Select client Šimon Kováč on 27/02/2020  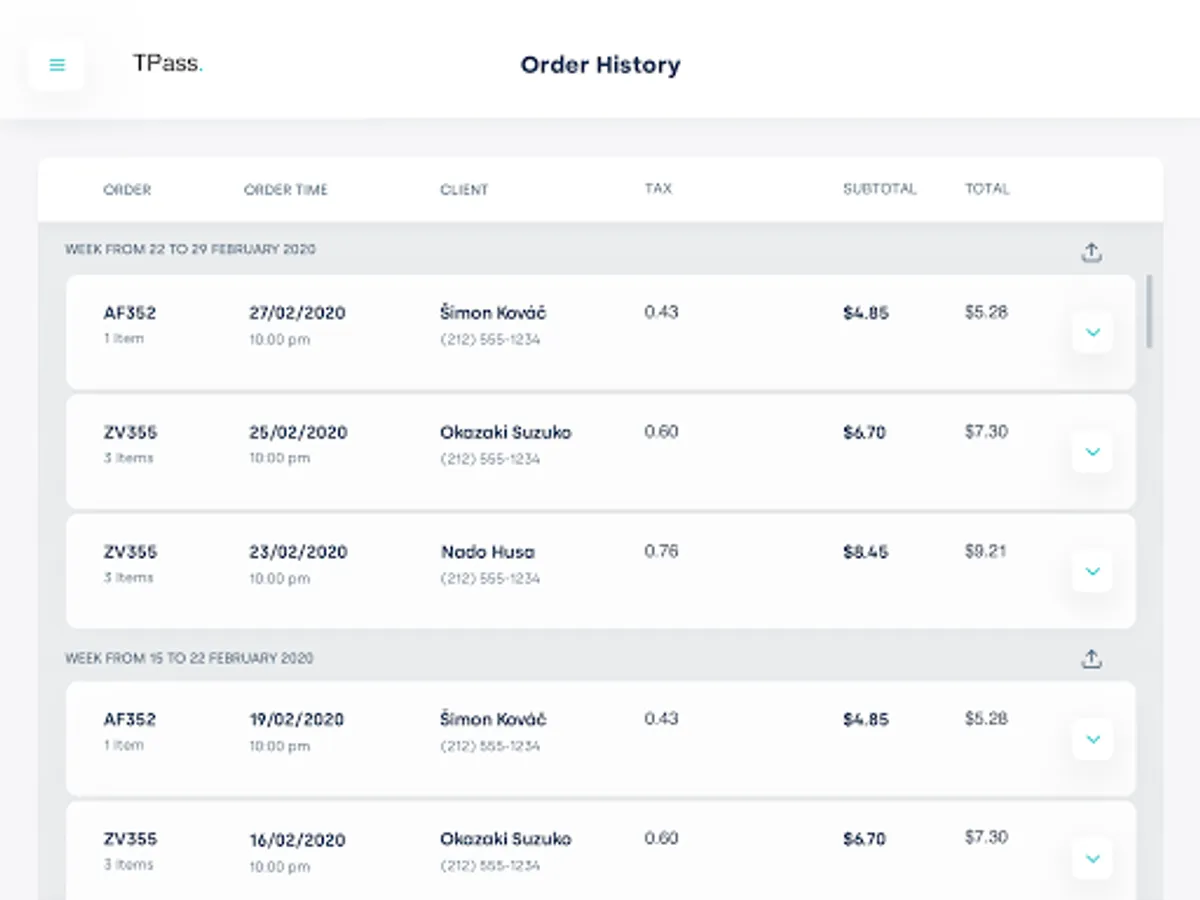coord(493,313)
